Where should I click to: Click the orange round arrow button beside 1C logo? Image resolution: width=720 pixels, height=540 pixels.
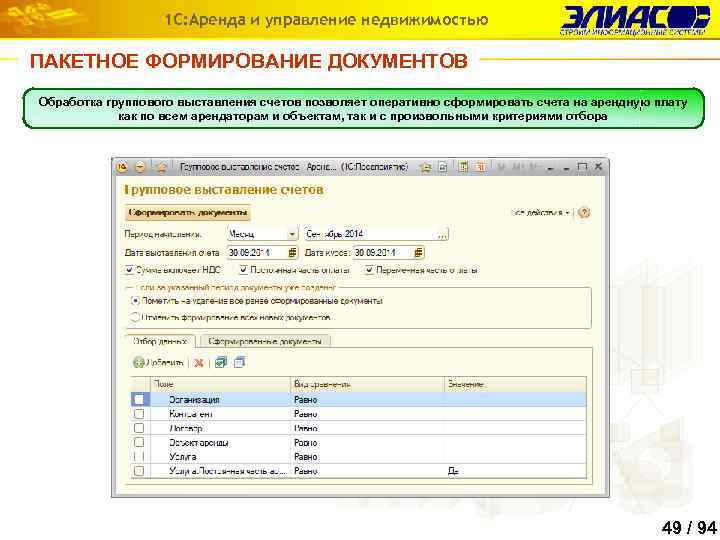[x=141, y=168]
